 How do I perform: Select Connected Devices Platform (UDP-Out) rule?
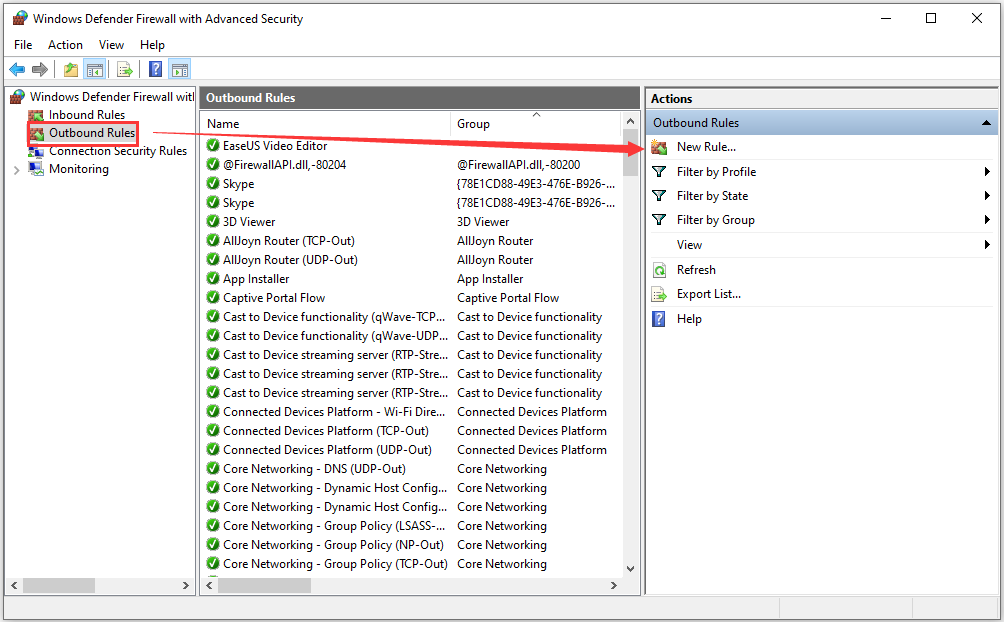(x=327, y=450)
